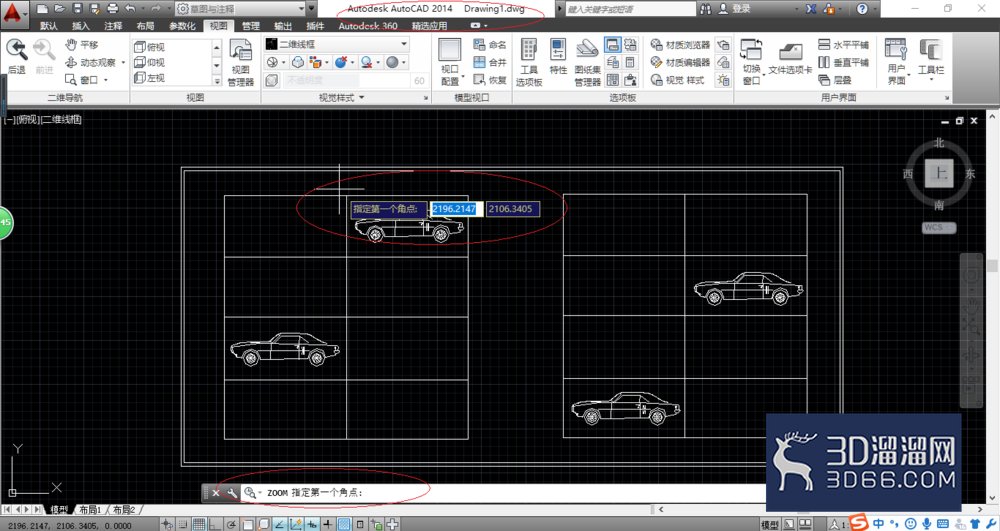Click the command line customize wrench icon

[232, 493]
